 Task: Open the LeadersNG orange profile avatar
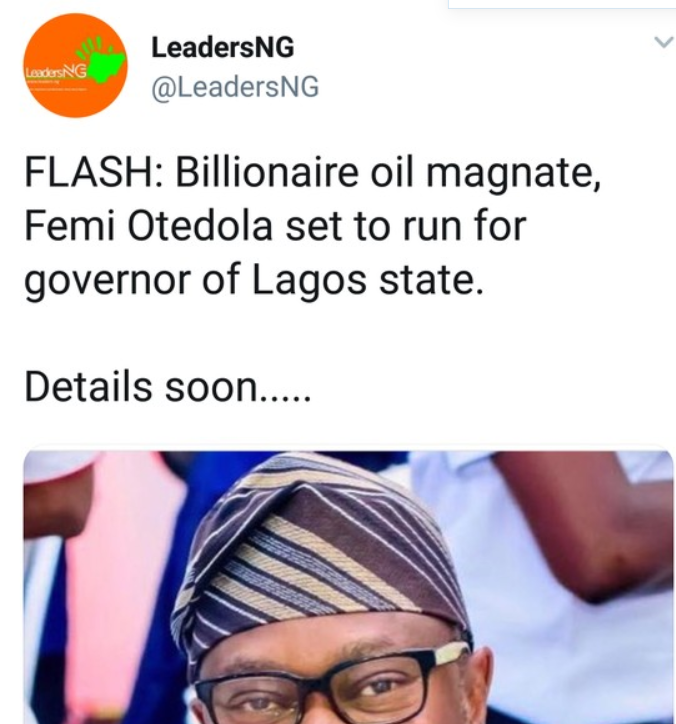(75, 65)
